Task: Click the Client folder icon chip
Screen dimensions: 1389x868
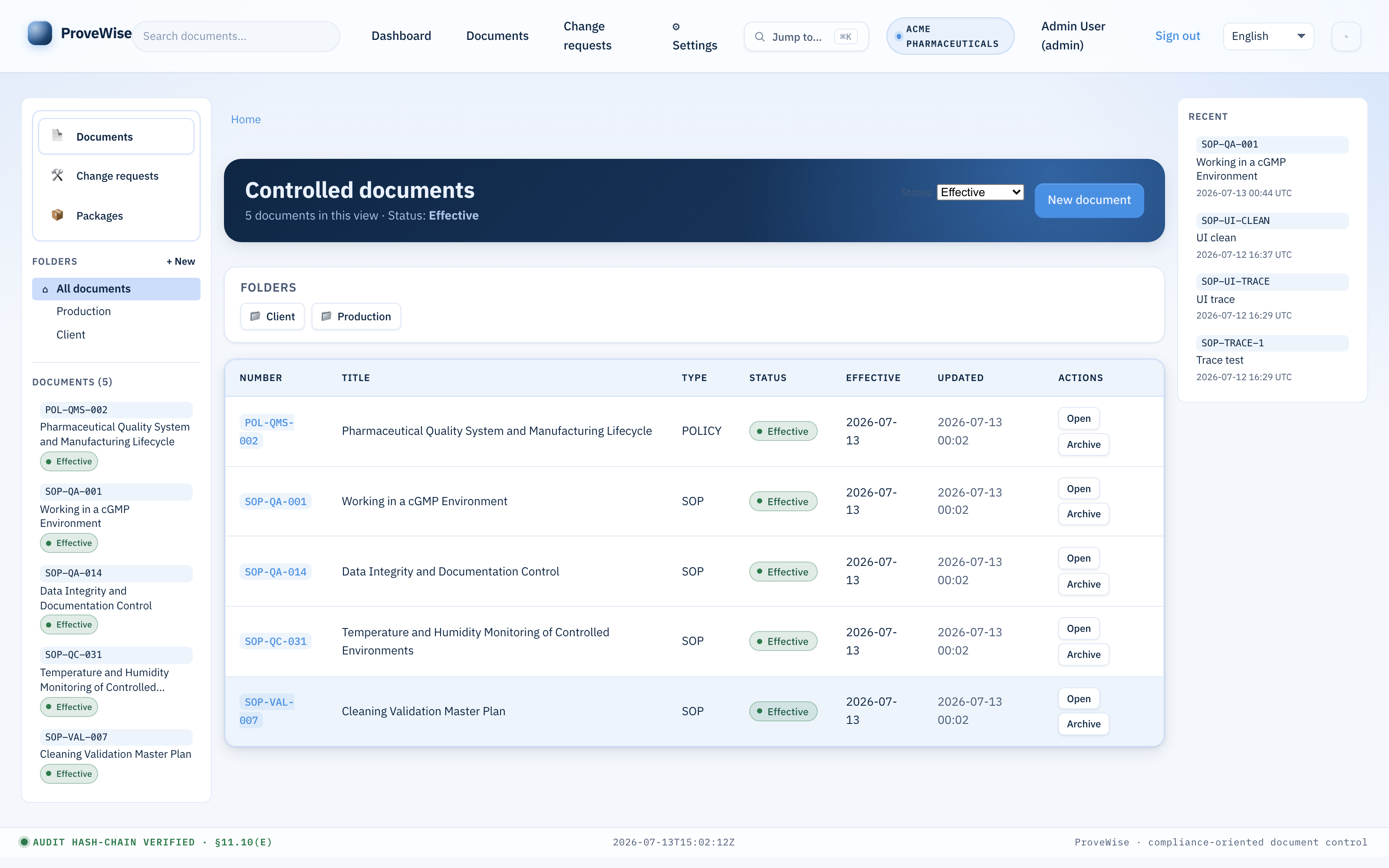Action: coord(255,316)
